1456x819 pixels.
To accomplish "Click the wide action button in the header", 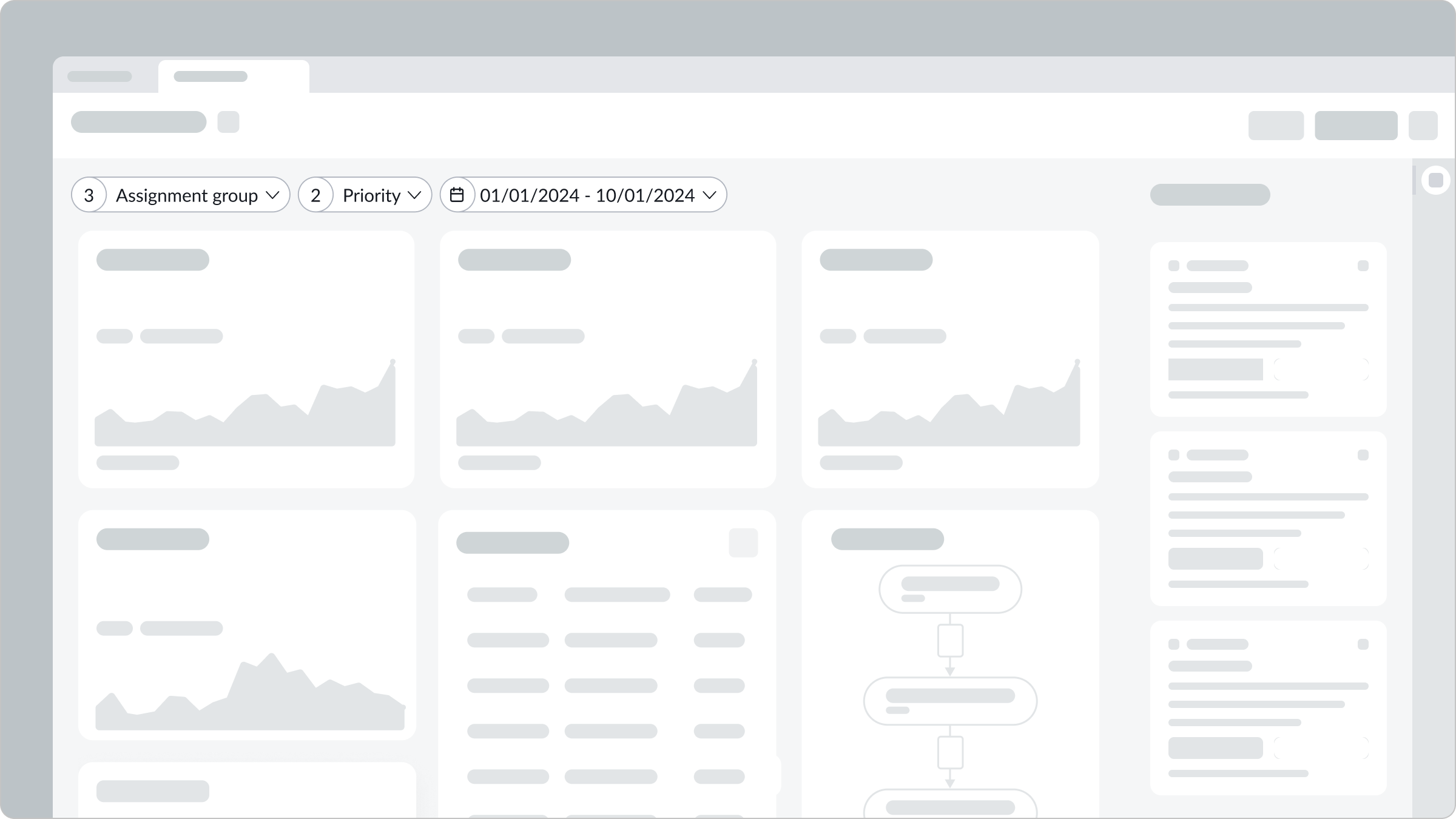I will pos(1357,126).
